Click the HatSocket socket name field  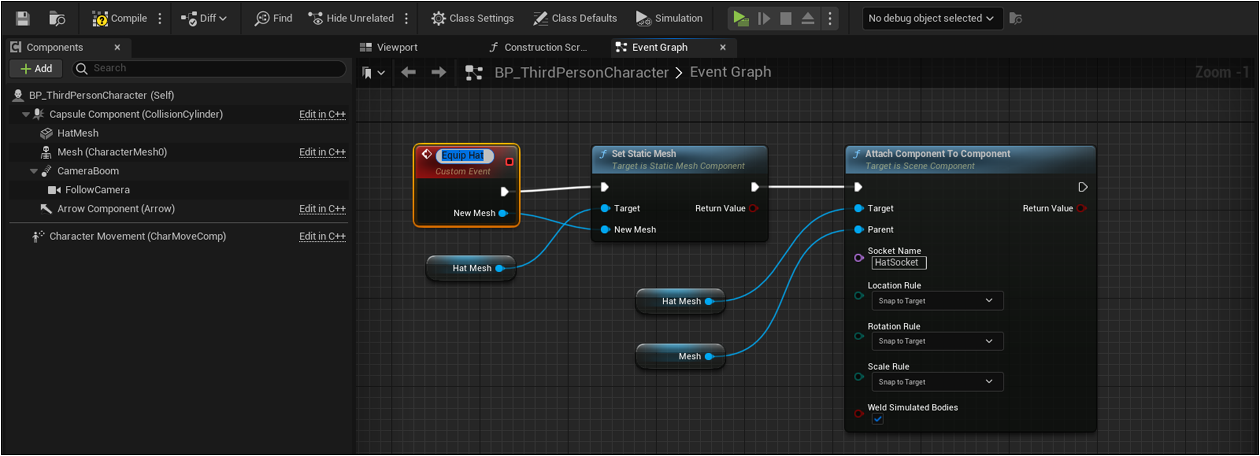(x=898, y=263)
